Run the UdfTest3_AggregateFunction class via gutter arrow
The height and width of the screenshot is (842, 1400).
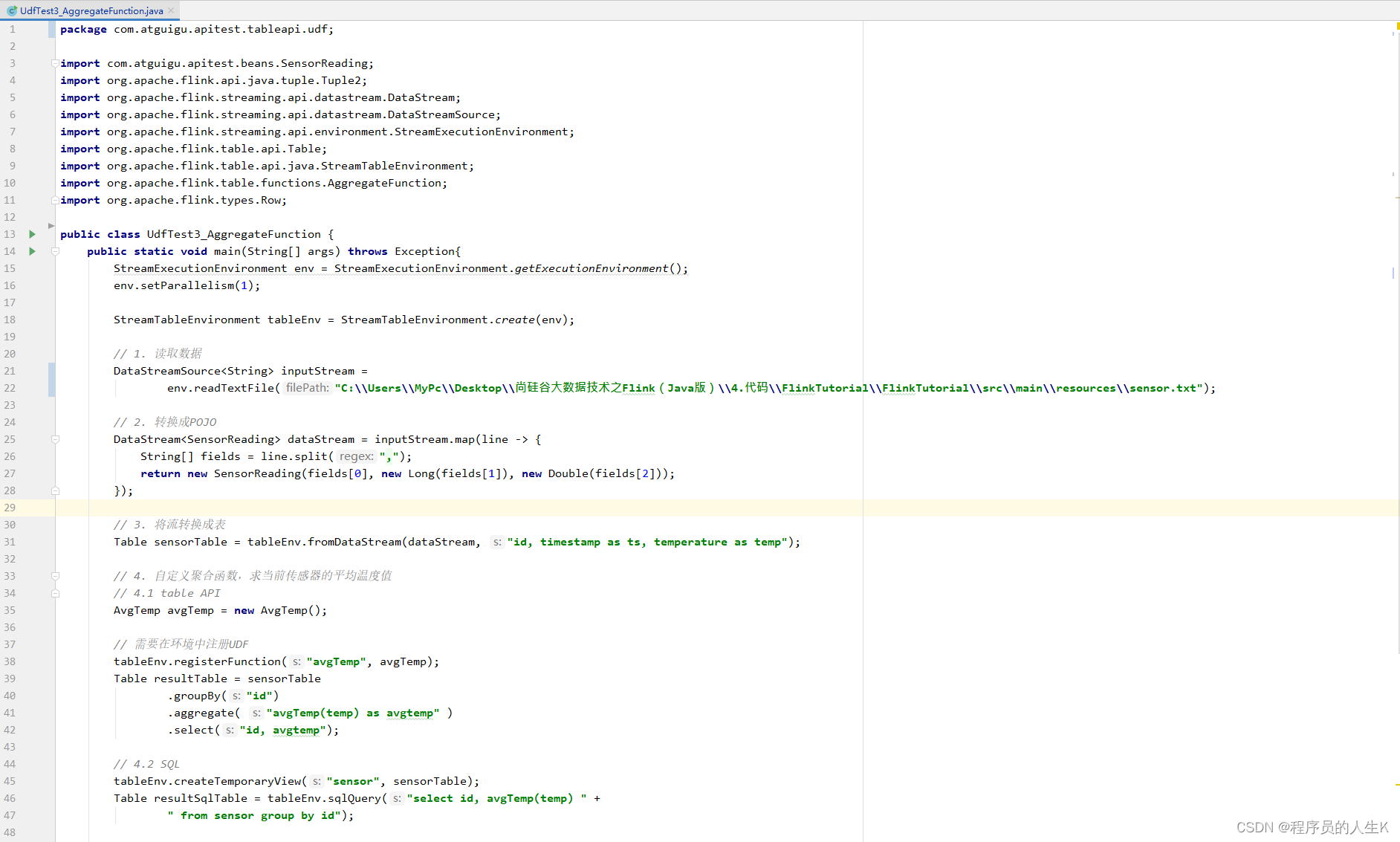click(32, 234)
